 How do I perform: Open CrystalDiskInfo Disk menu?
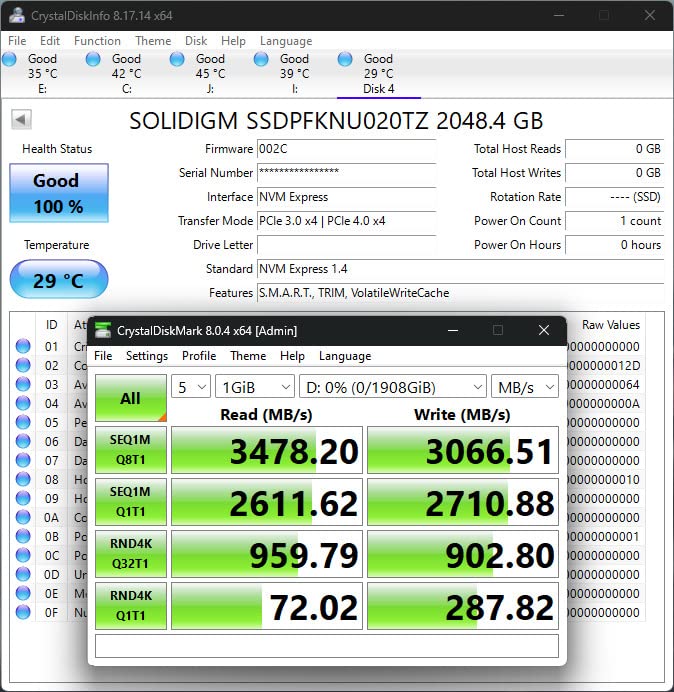196,41
